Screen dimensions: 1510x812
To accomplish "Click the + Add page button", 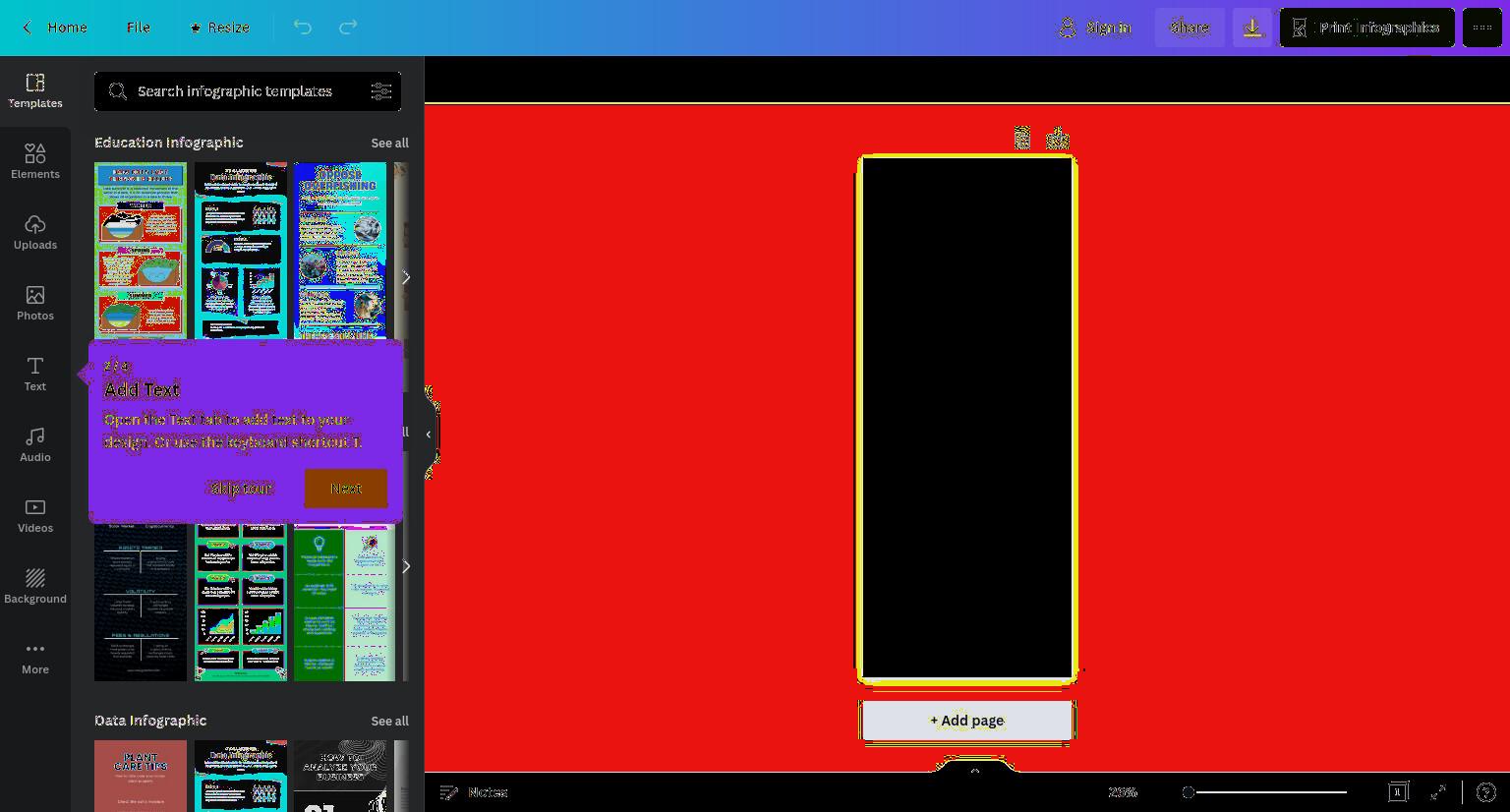I will pyautogui.click(x=967, y=721).
